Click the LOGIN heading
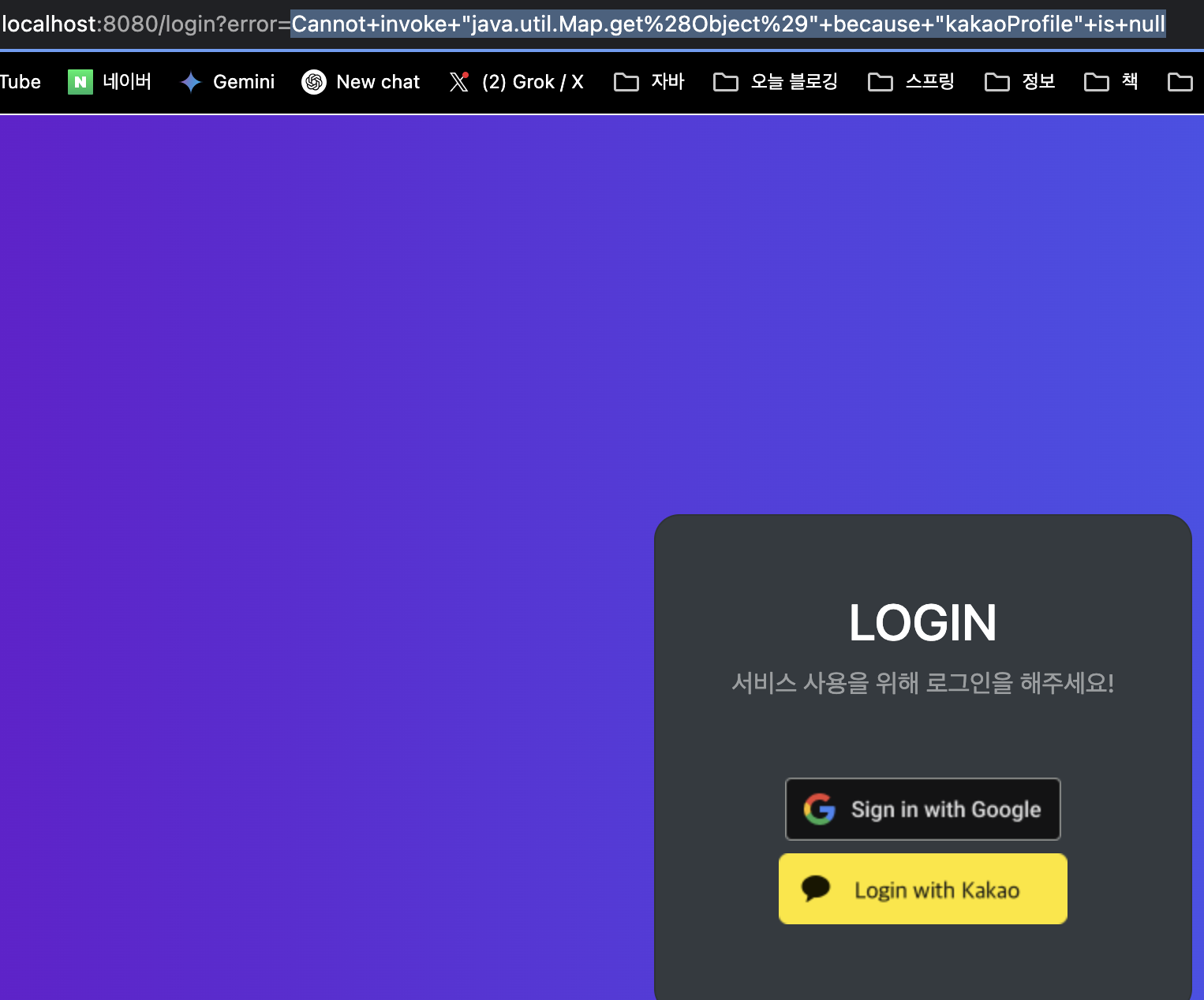The height and width of the screenshot is (1000, 1204). (923, 623)
